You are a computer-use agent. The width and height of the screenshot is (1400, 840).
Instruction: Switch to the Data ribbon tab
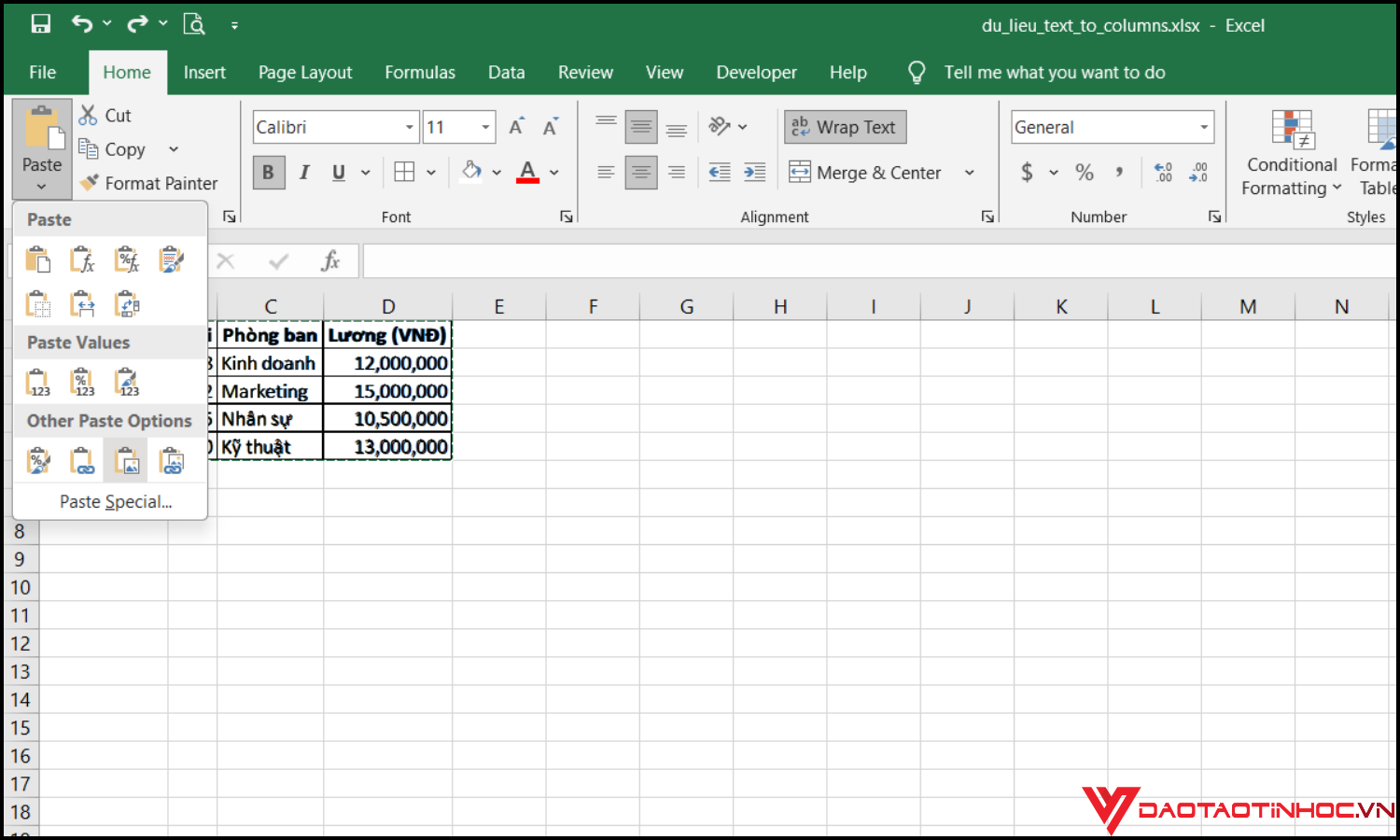(x=506, y=73)
